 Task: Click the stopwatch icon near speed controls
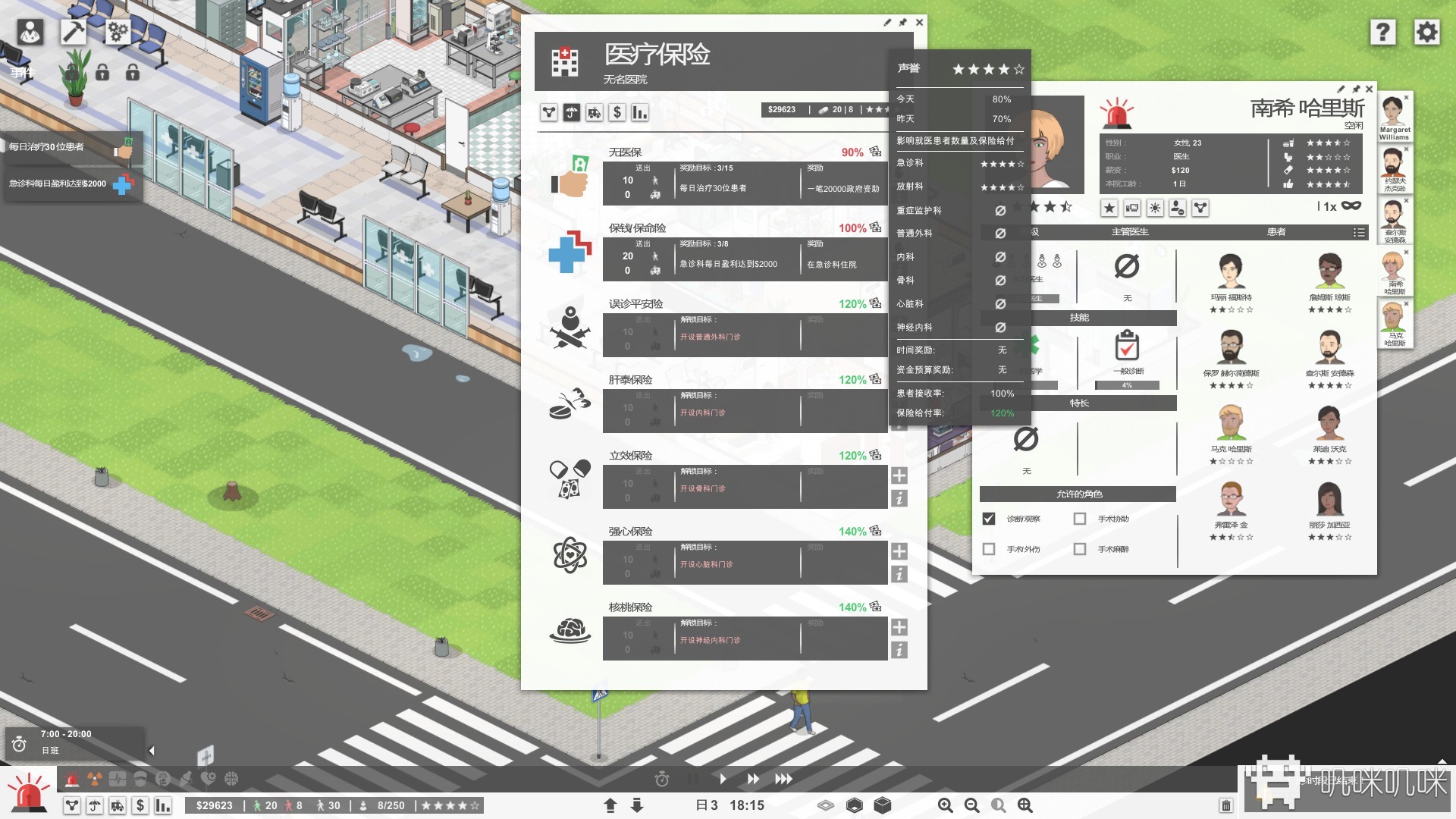[662, 779]
